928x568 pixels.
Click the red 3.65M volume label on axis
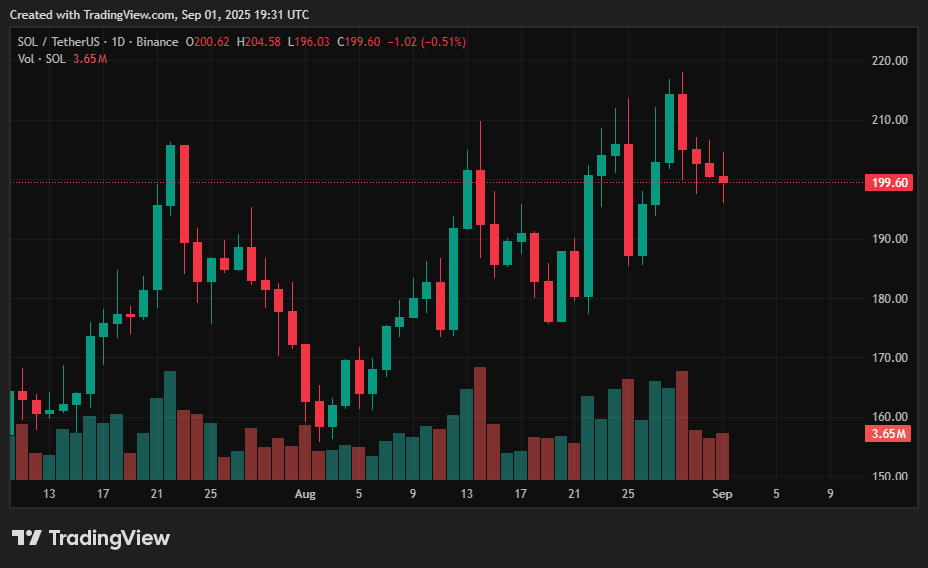(889, 434)
